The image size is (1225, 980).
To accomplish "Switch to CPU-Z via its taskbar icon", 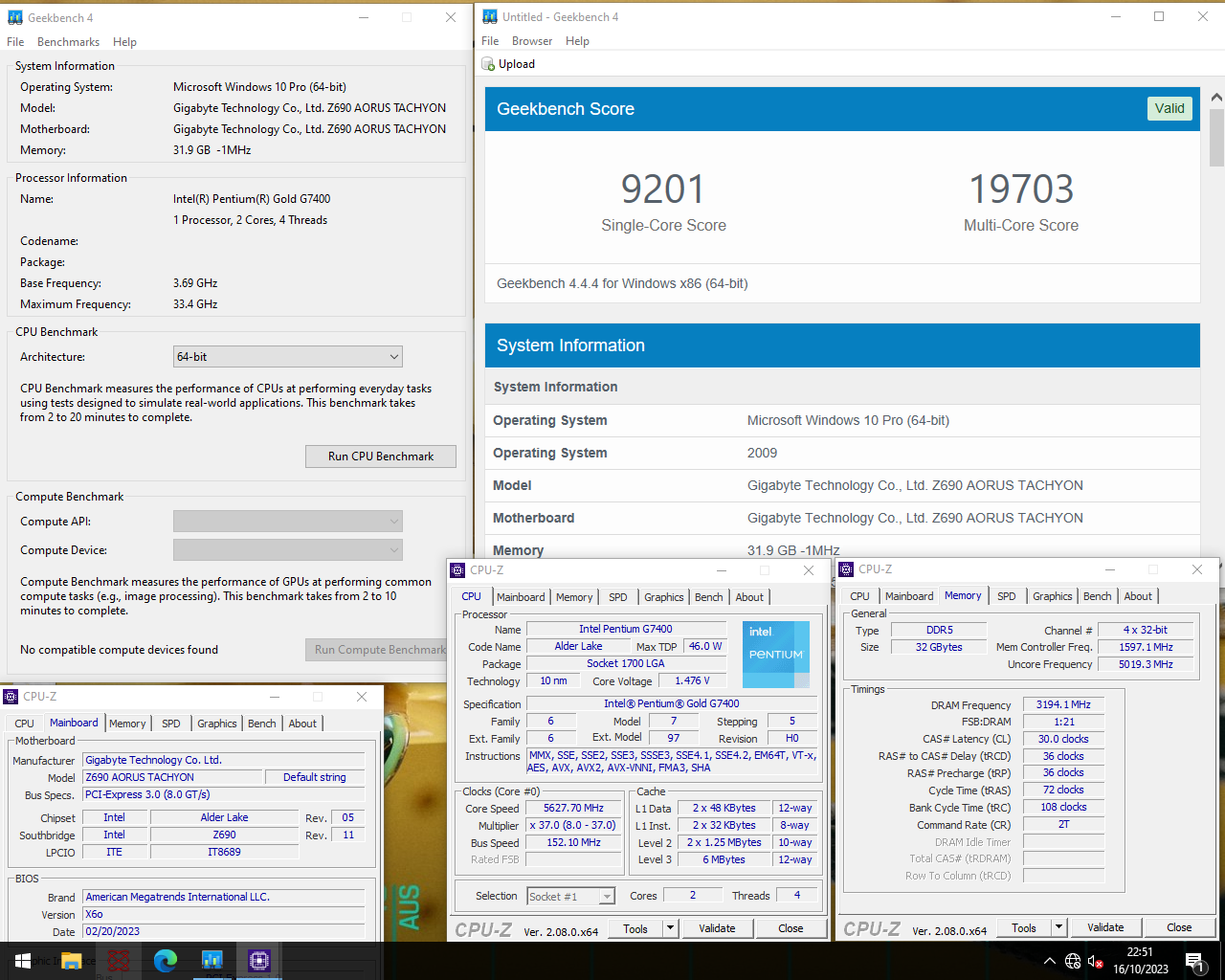I will coord(258,961).
